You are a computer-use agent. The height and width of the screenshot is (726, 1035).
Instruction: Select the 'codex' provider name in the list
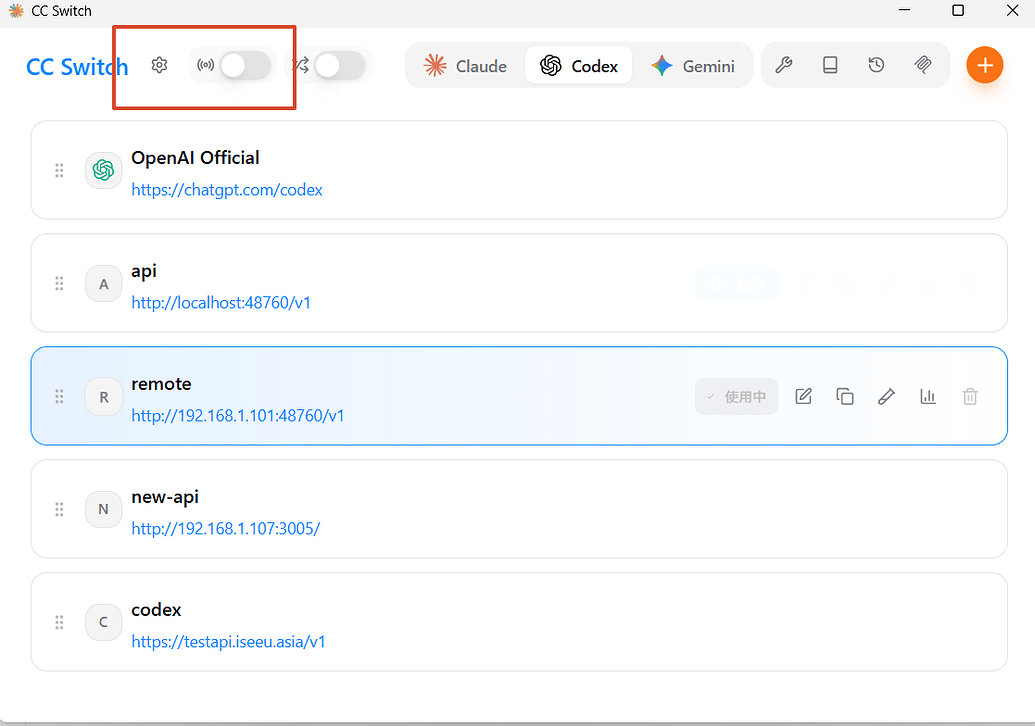pos(156,610)
